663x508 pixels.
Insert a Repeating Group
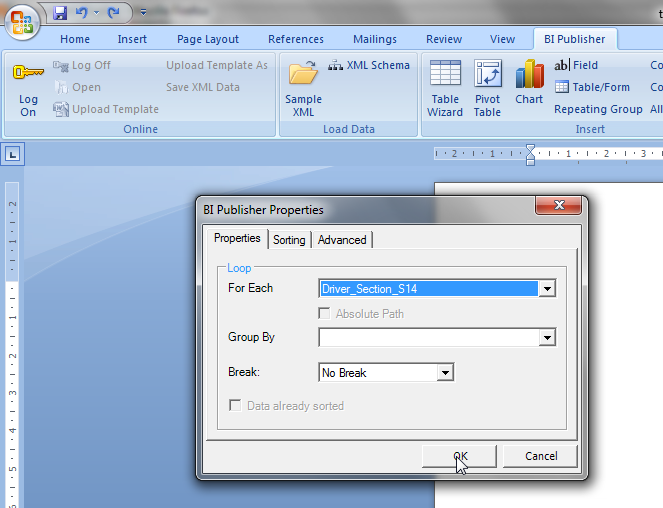point(598,109)
